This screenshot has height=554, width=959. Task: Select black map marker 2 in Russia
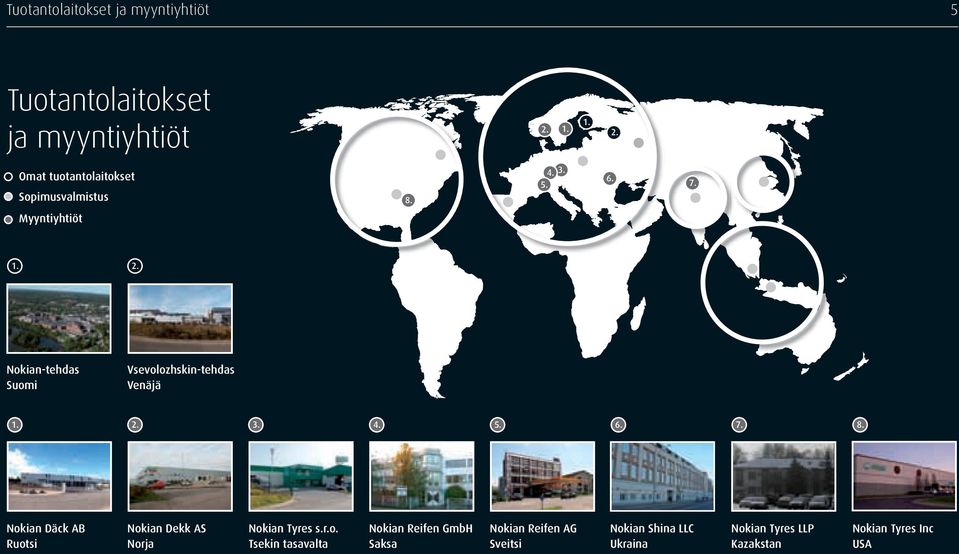[x=614, y=131]
